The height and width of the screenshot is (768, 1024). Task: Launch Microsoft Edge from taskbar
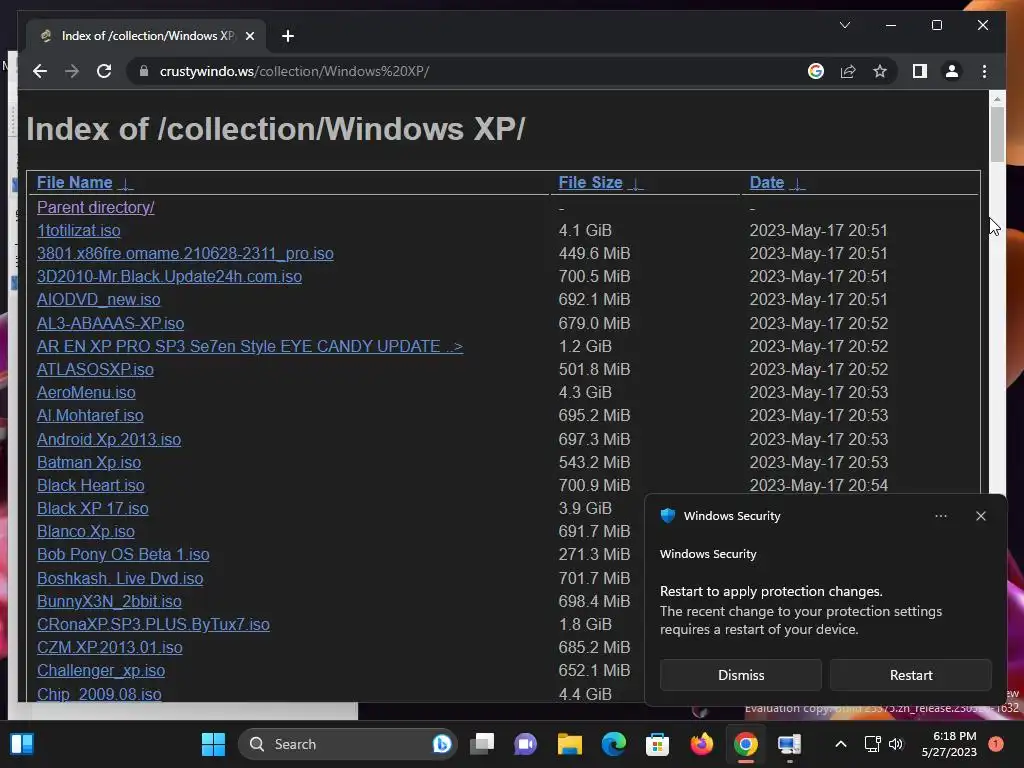tap(613, 744)
